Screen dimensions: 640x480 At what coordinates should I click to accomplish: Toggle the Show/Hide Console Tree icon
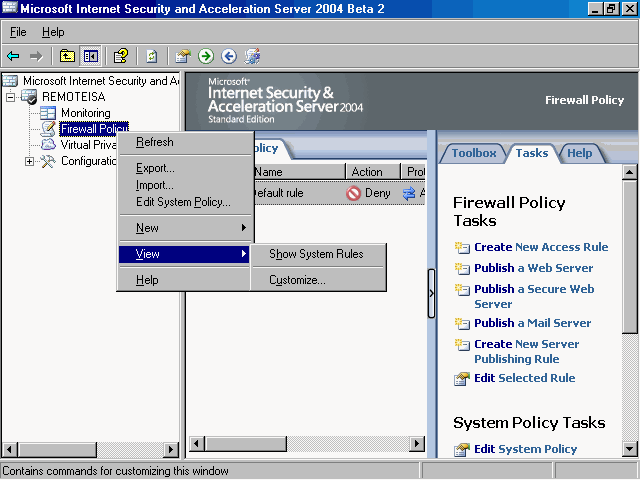91,56
